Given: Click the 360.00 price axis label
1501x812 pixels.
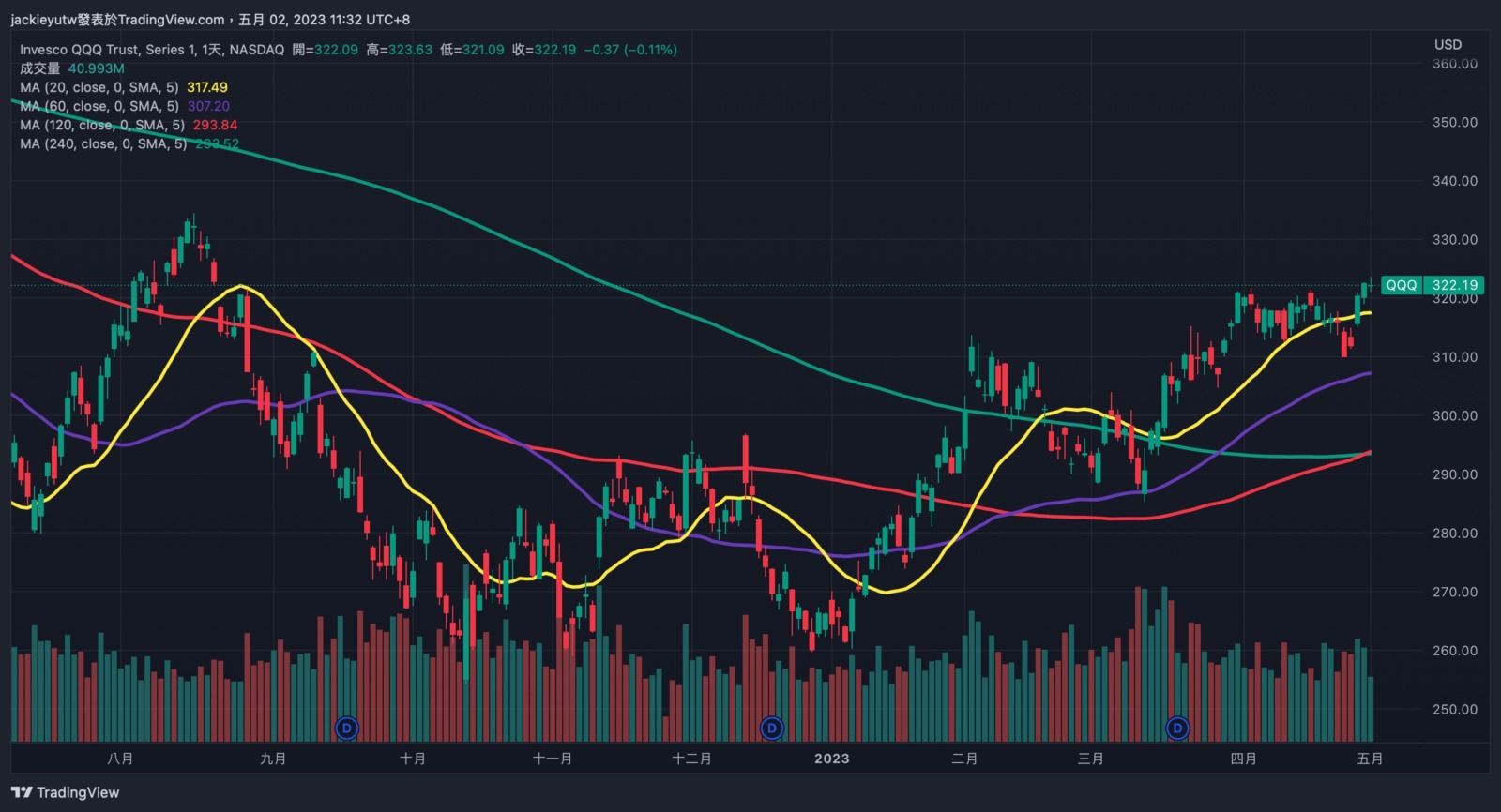Looking at the screenshot, I should click(1454, 64).
